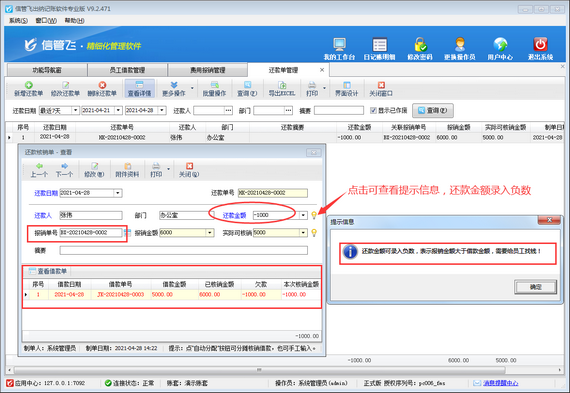Expand 最近7天 date range dropdown

click(75, 110)
